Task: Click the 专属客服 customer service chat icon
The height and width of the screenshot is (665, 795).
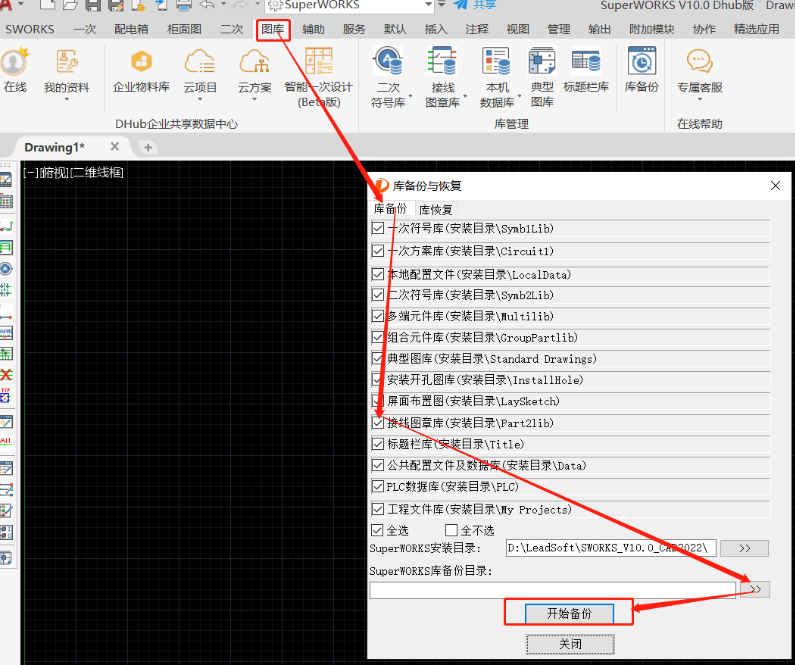Action: tap(700, 61)
